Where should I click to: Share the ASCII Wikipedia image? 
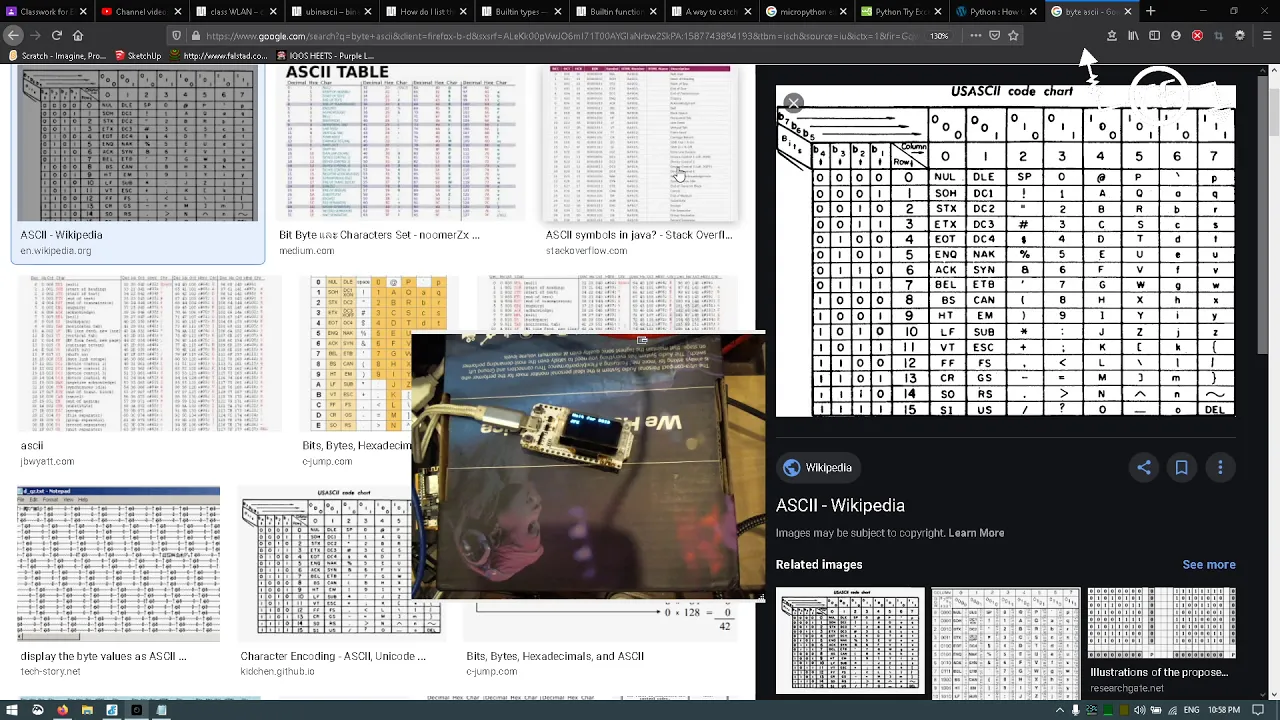point(1143,467)
